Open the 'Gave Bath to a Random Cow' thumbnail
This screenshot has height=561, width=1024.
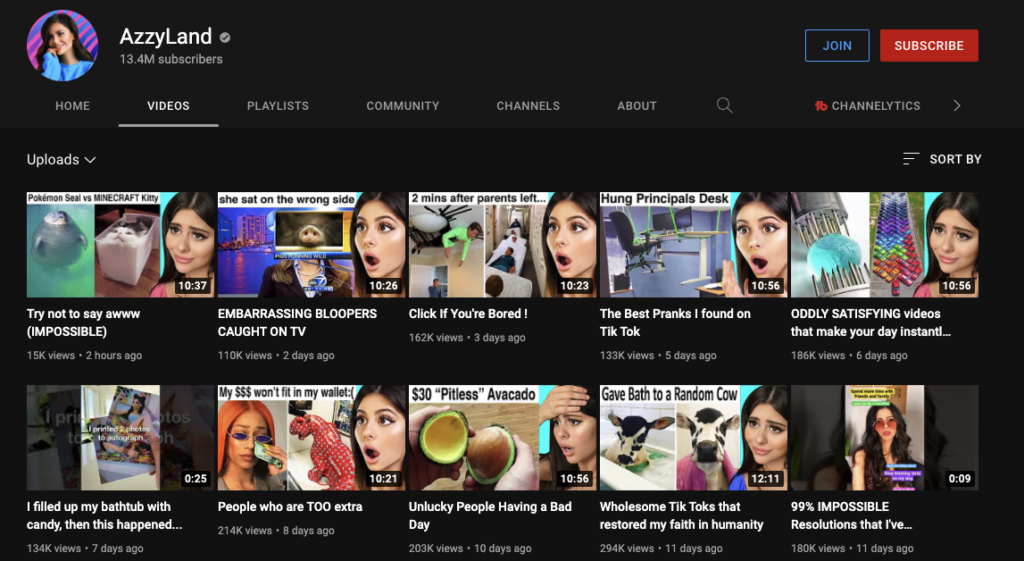[x=694, y=438]
